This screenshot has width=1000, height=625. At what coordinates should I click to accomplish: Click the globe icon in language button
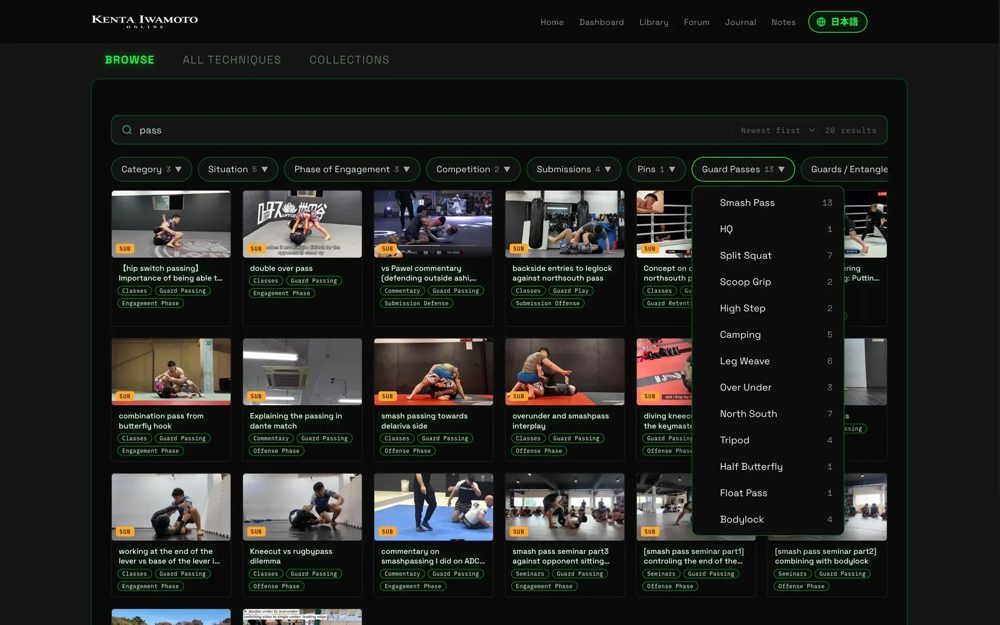821,22
